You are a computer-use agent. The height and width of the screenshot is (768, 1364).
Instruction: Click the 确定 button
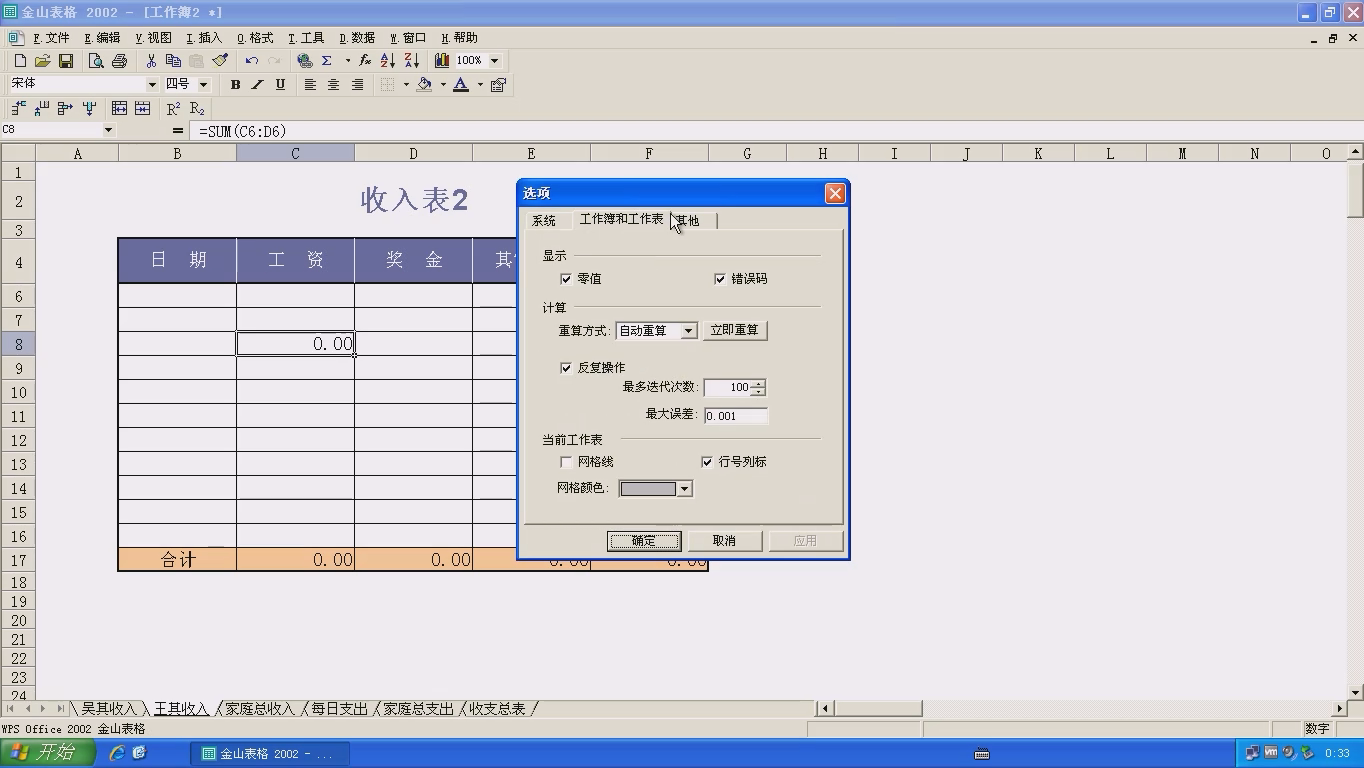644,541
